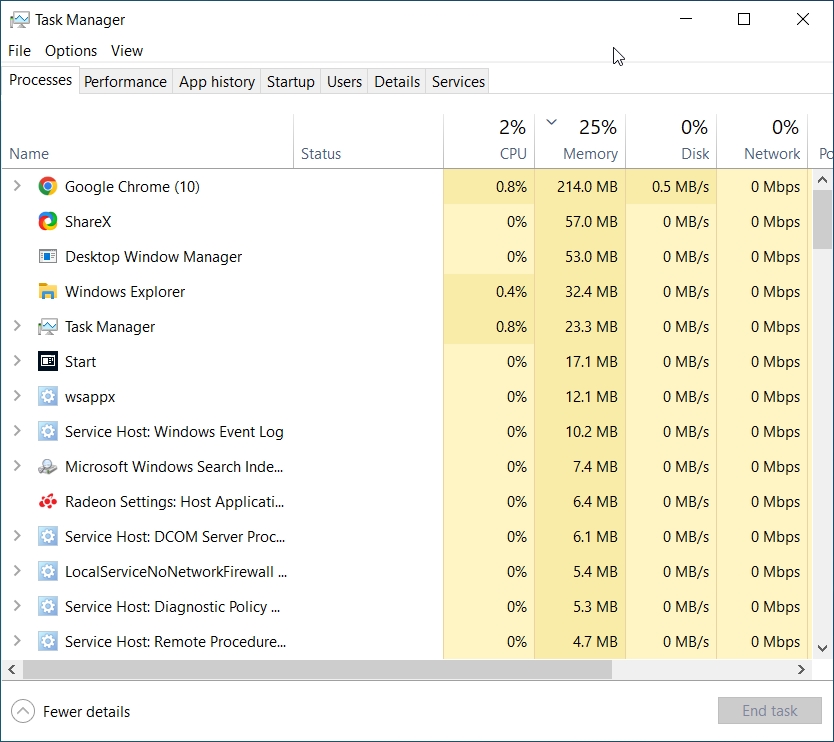Click the Microsoft Windows Search Indexer icon
This screenshot has width=834, height=742.
click(46, 466)
